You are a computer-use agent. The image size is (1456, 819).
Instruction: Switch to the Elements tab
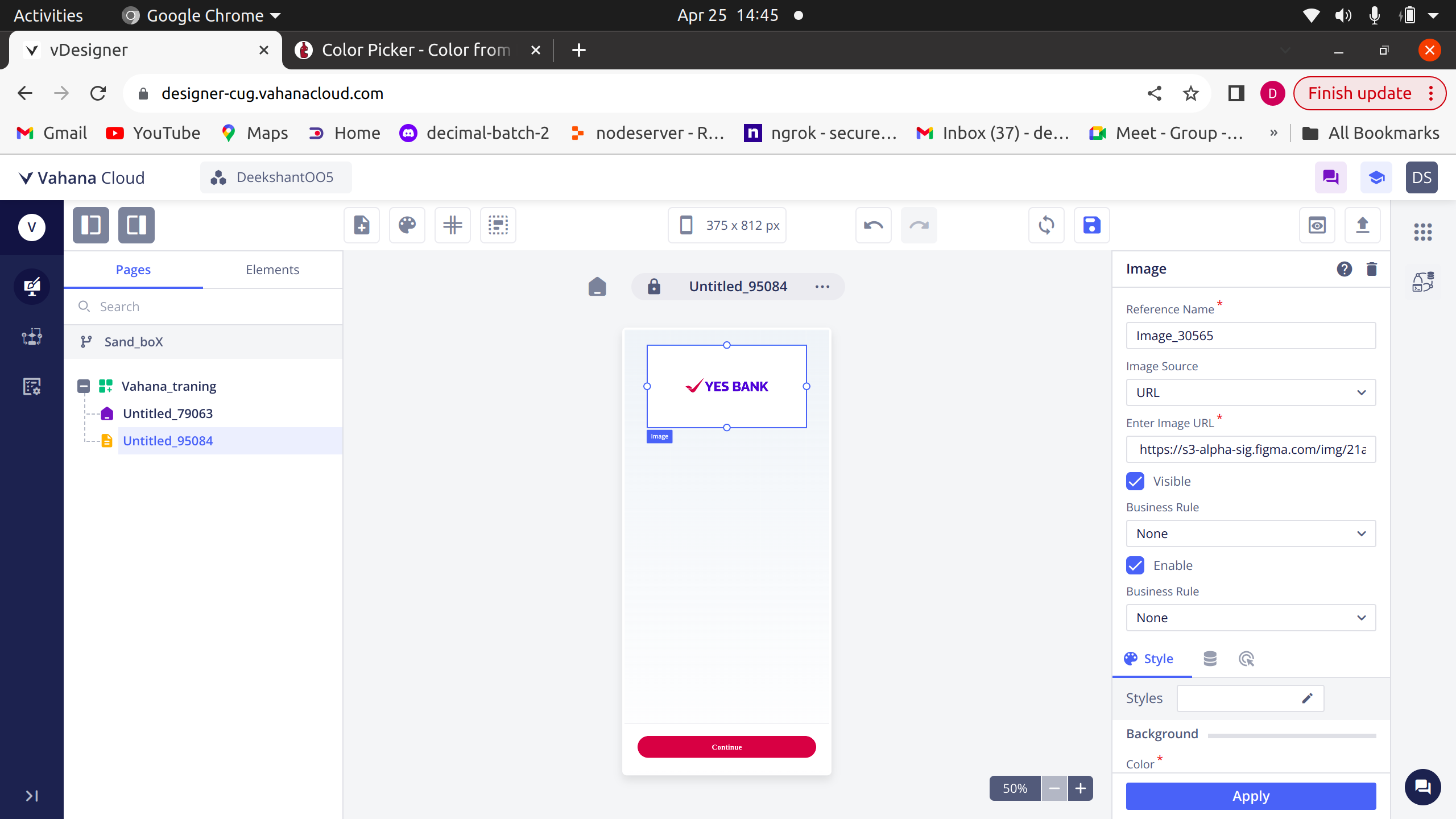pos(272,270)
